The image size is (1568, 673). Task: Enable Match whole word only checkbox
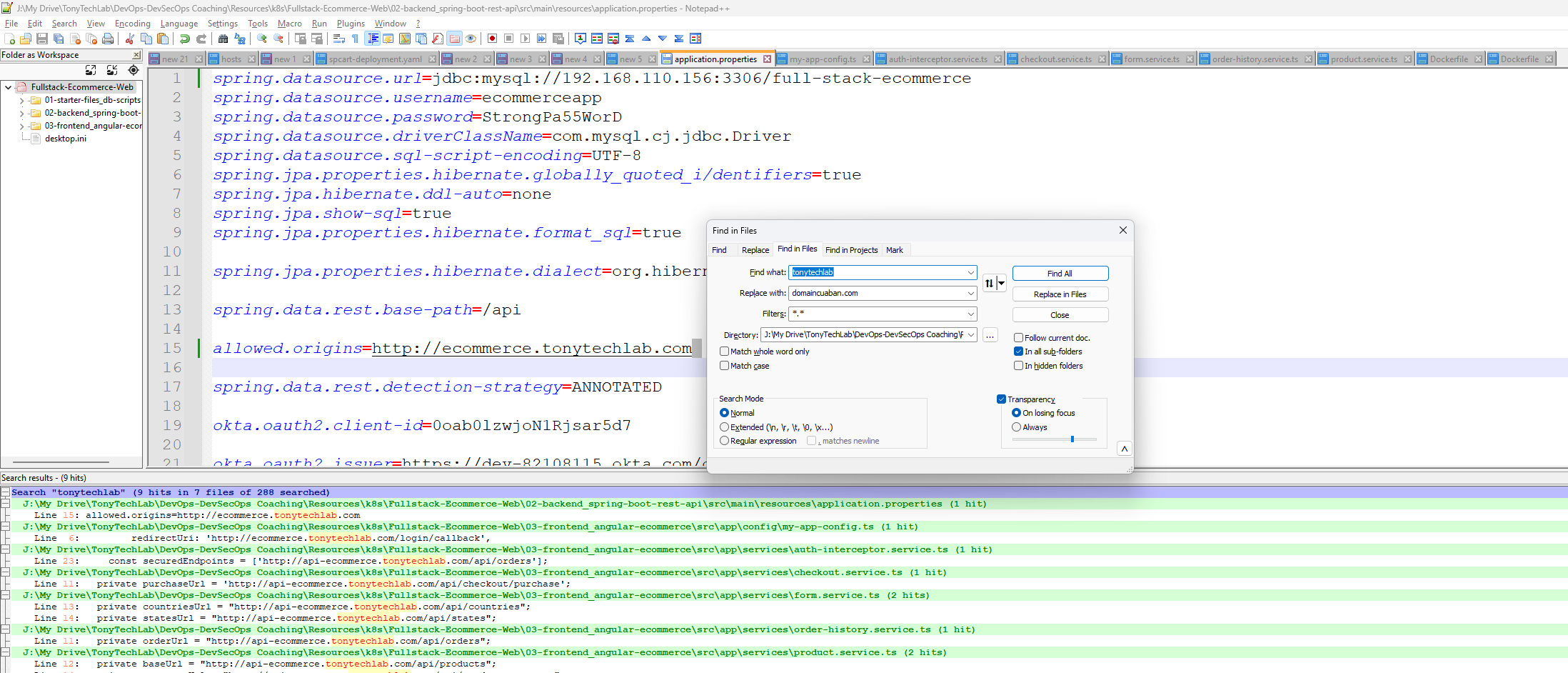point(725,352)
